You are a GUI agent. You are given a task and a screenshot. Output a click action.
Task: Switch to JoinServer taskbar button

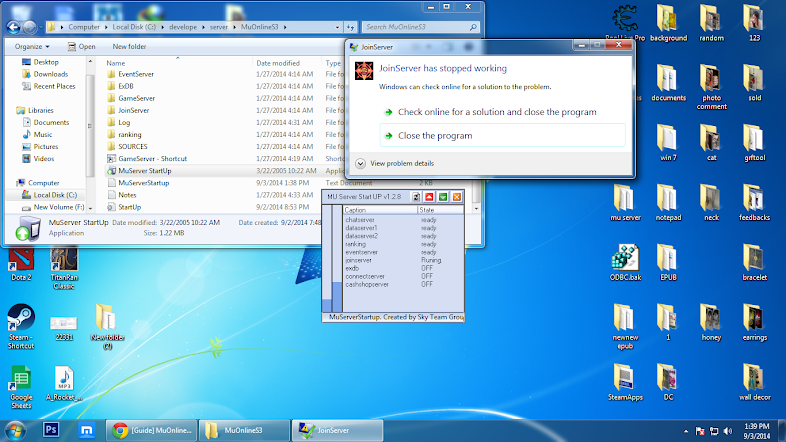pos(338,430)
